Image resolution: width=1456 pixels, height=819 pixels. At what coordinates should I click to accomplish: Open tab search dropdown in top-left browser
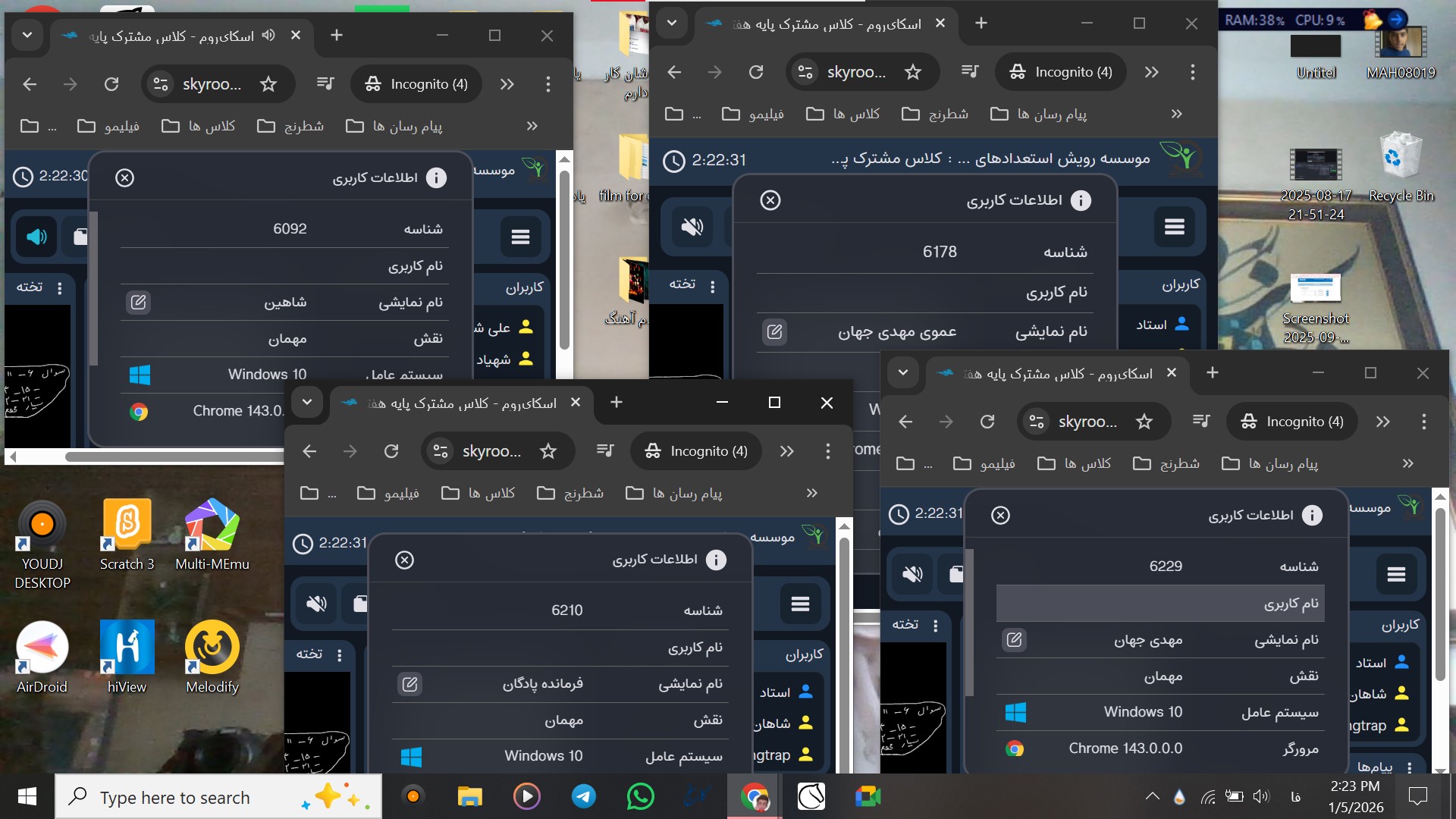(x=27, y=36)
